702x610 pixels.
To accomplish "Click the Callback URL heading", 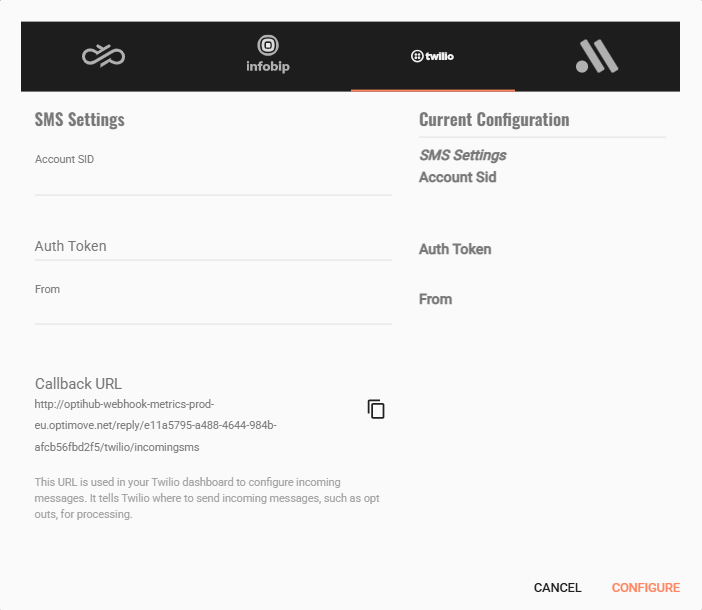I will 78,384.
